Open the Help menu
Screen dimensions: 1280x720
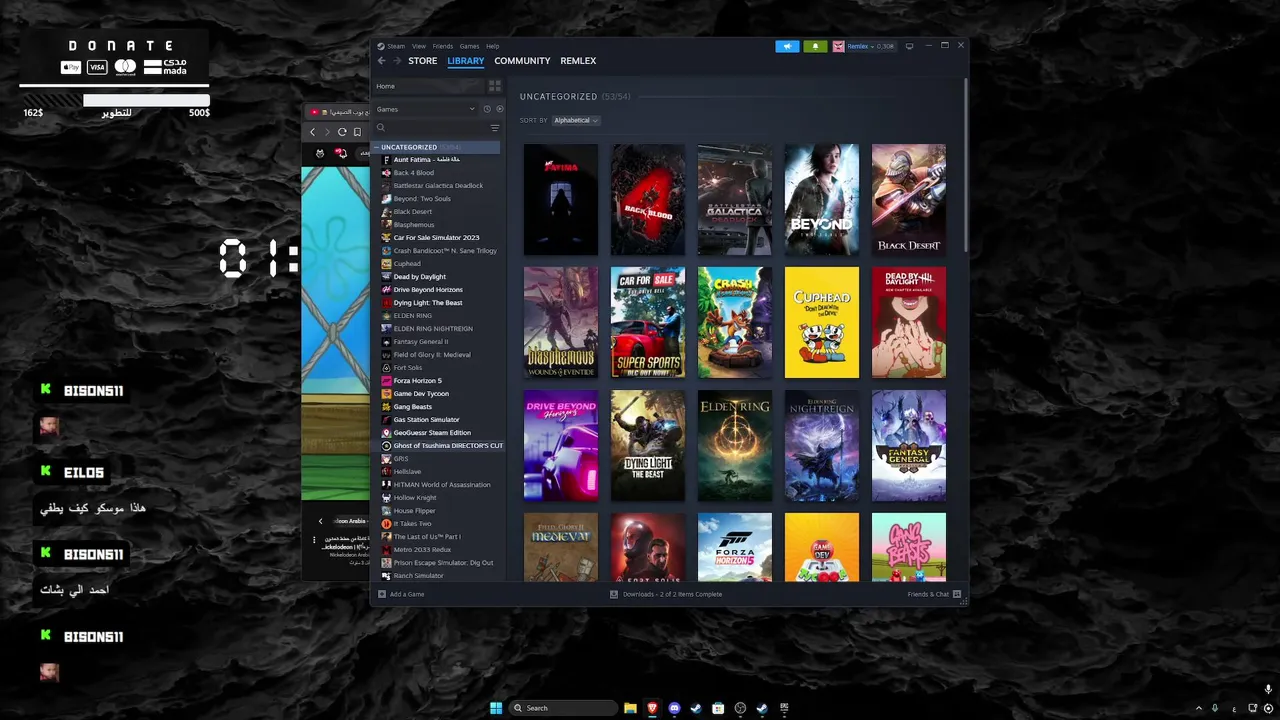click(492, 46)
